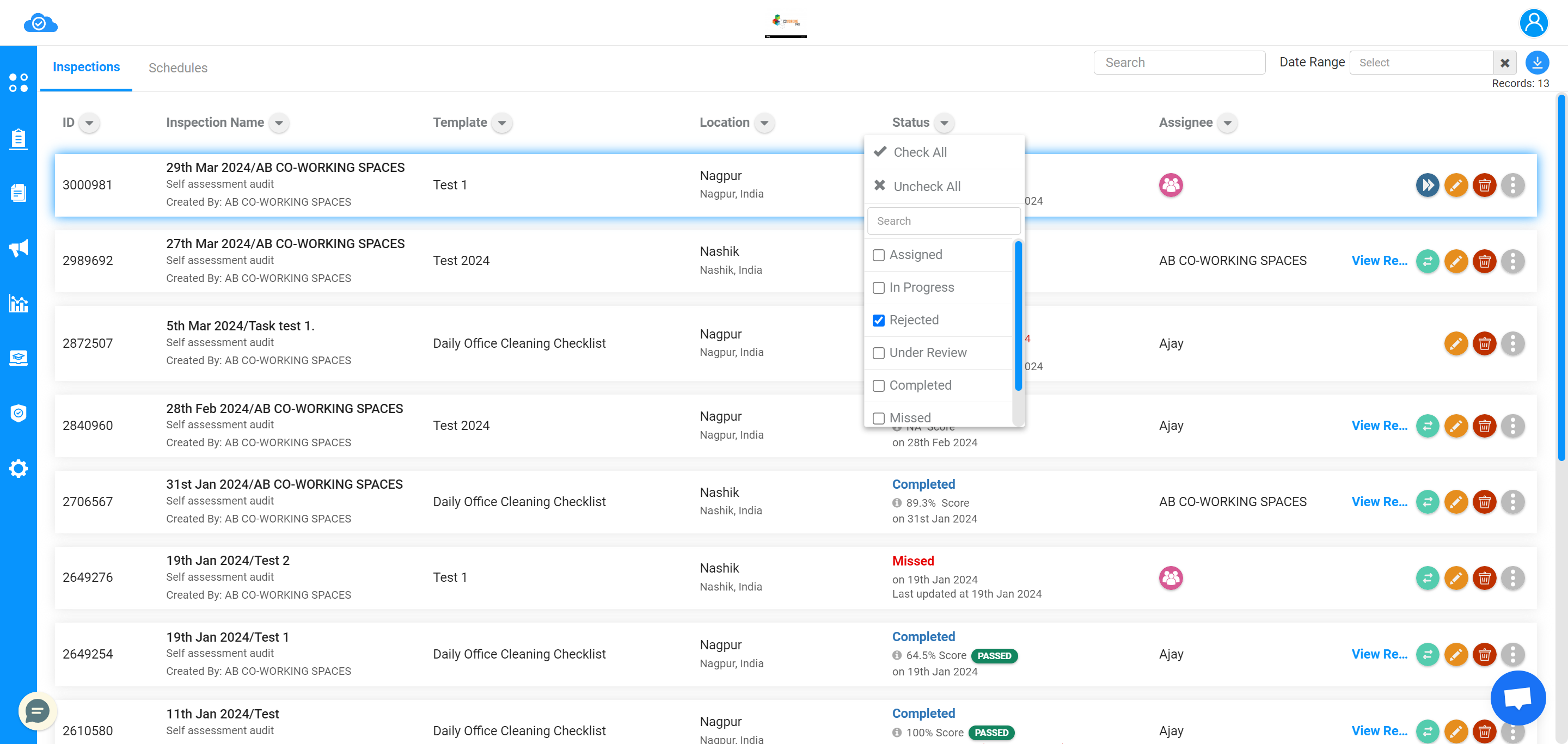Check the Completed status filter
Viewport: 1568px width, 744px height.
pos(878,386)
